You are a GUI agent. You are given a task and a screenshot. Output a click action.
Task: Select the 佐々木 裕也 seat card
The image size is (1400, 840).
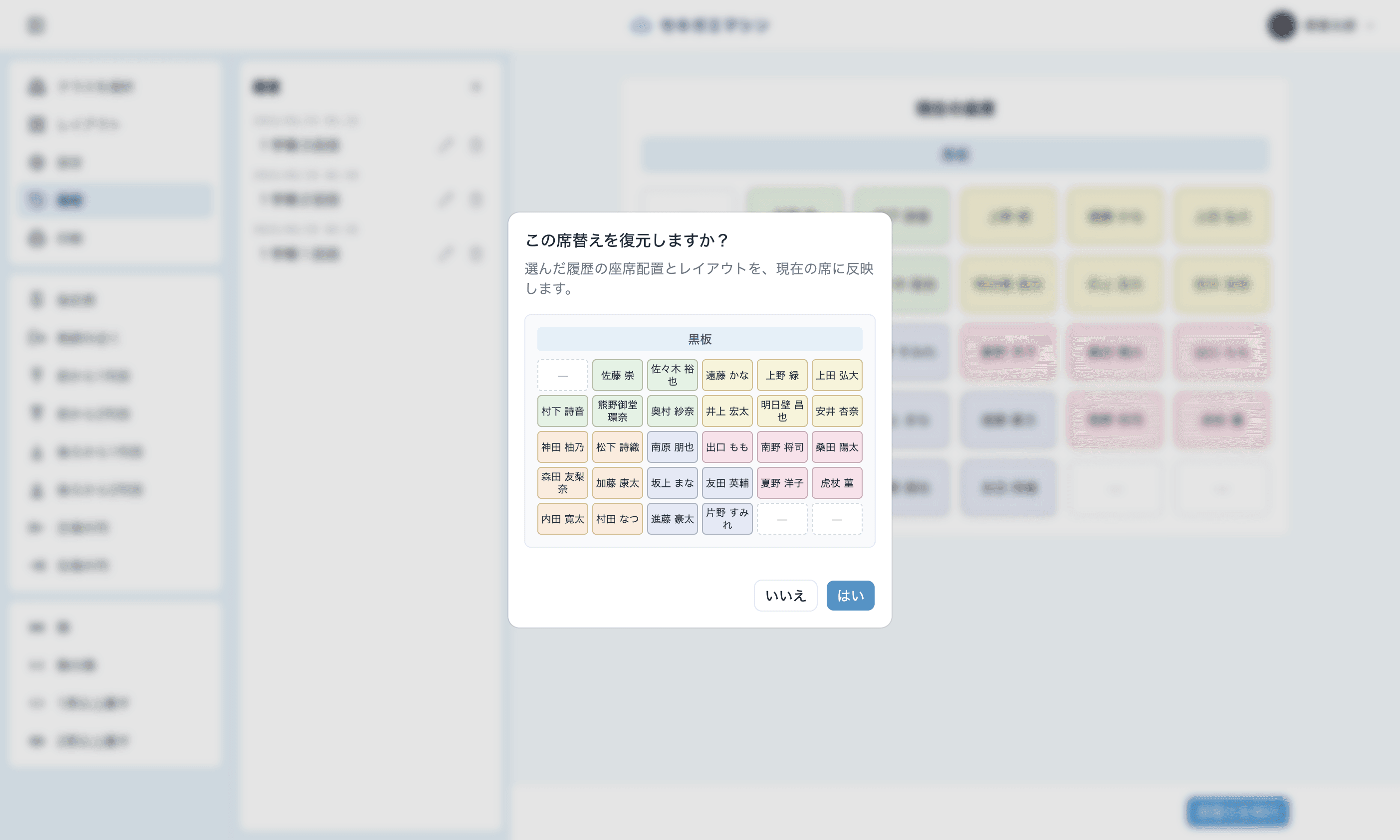(x=672, y=375)
